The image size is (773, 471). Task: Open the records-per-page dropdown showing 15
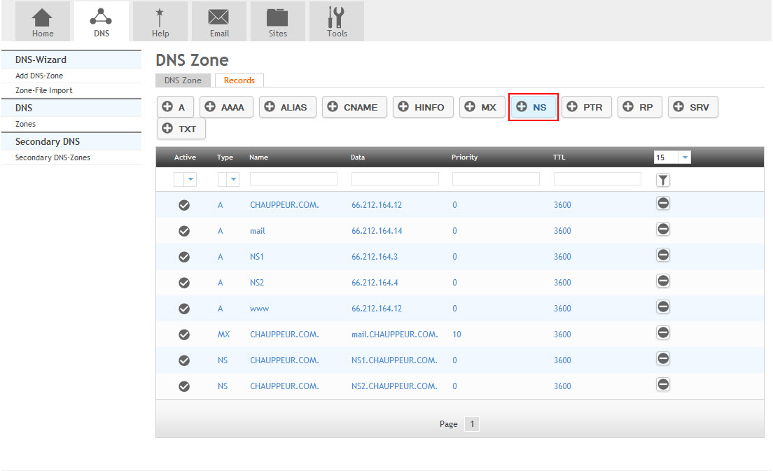point(672,157)
